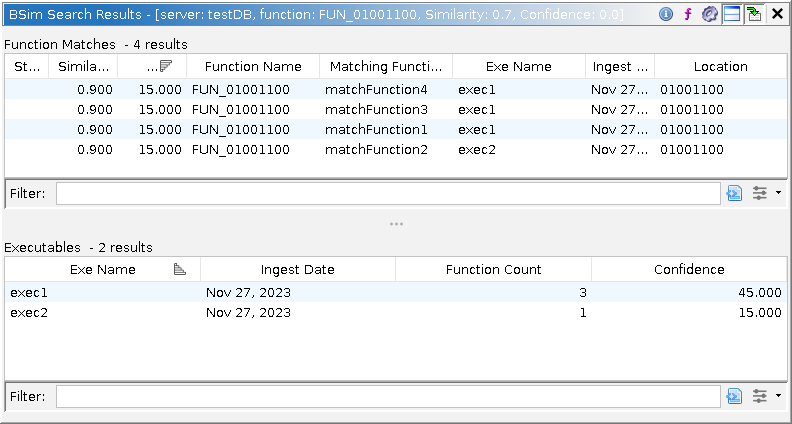
Task: Sort by Location column header
Action: tap(720, 67)
